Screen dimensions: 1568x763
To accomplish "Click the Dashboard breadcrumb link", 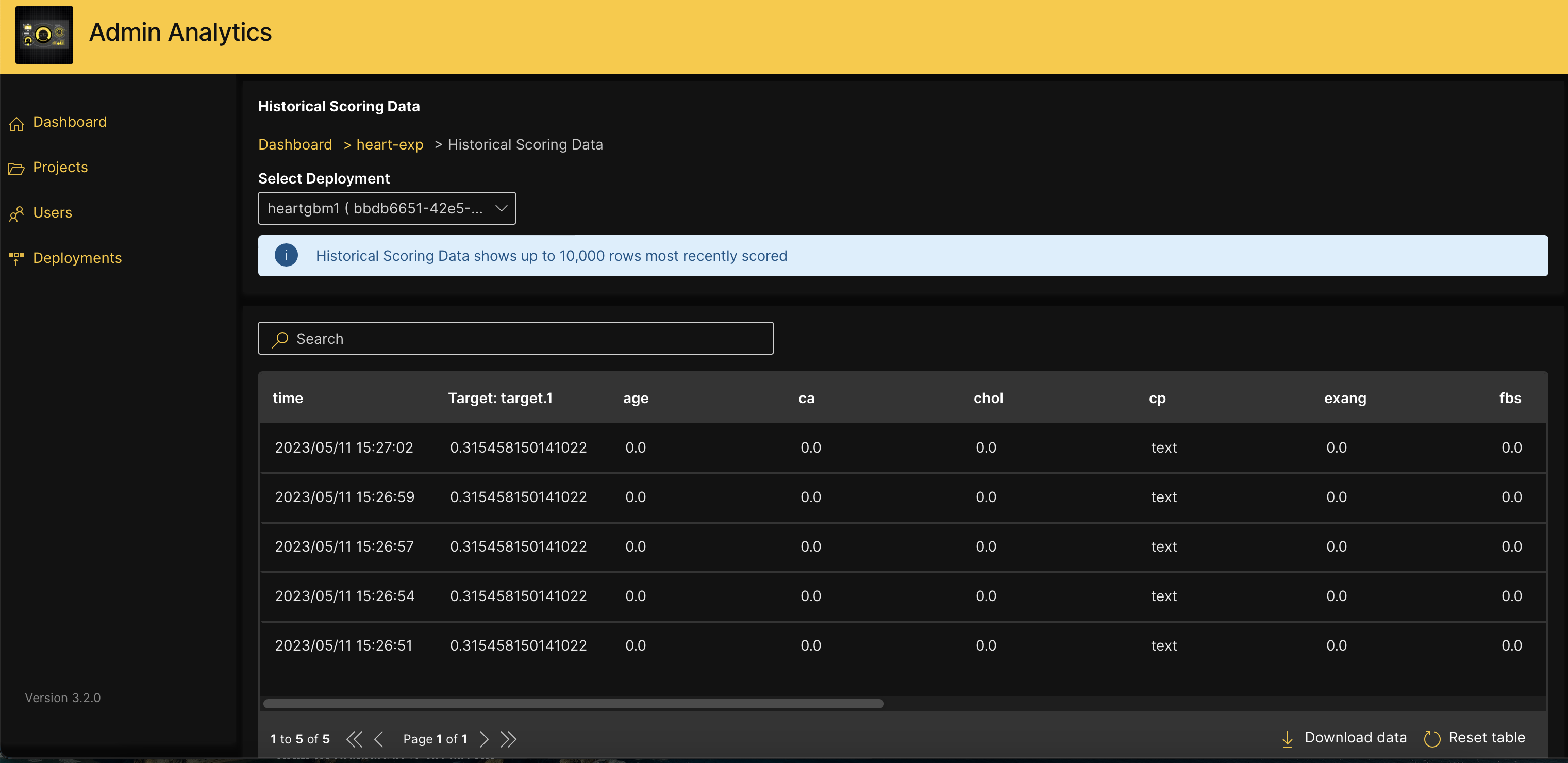I will [x=295, y=144].
